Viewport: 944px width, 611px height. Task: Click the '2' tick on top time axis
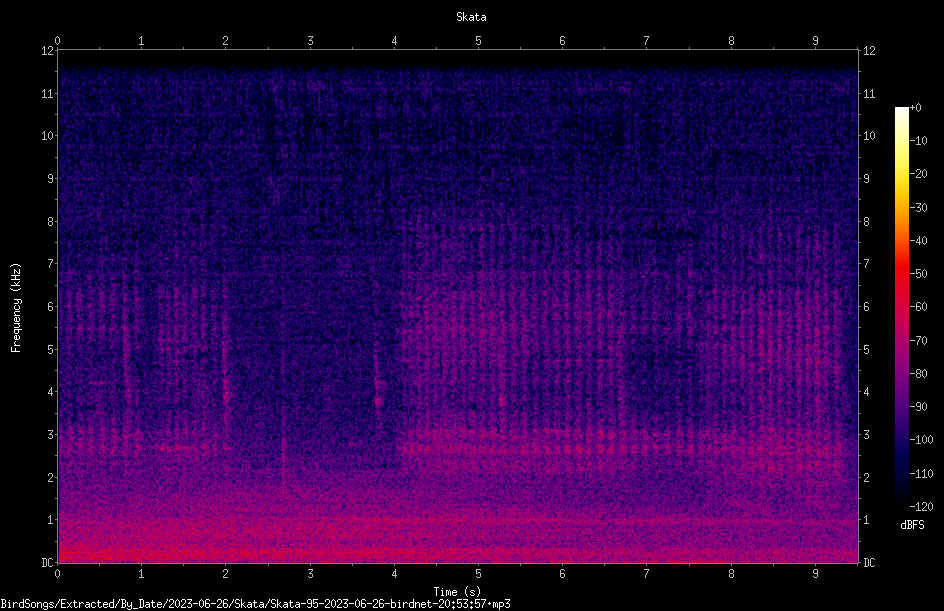[226, 40]
